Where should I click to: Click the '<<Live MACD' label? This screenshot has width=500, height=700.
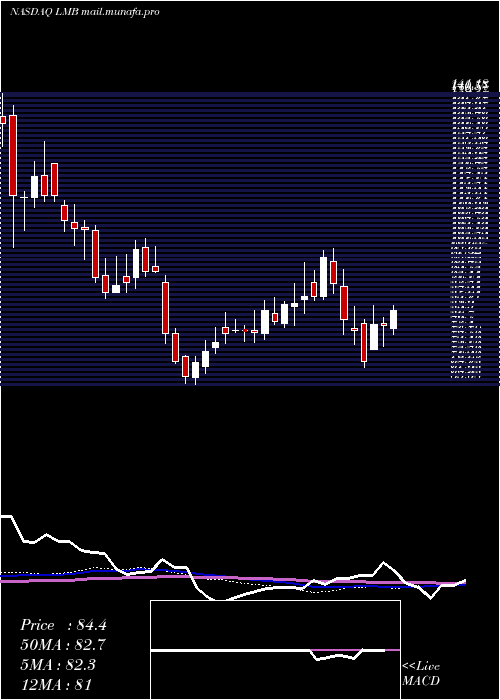click(421, 674)
